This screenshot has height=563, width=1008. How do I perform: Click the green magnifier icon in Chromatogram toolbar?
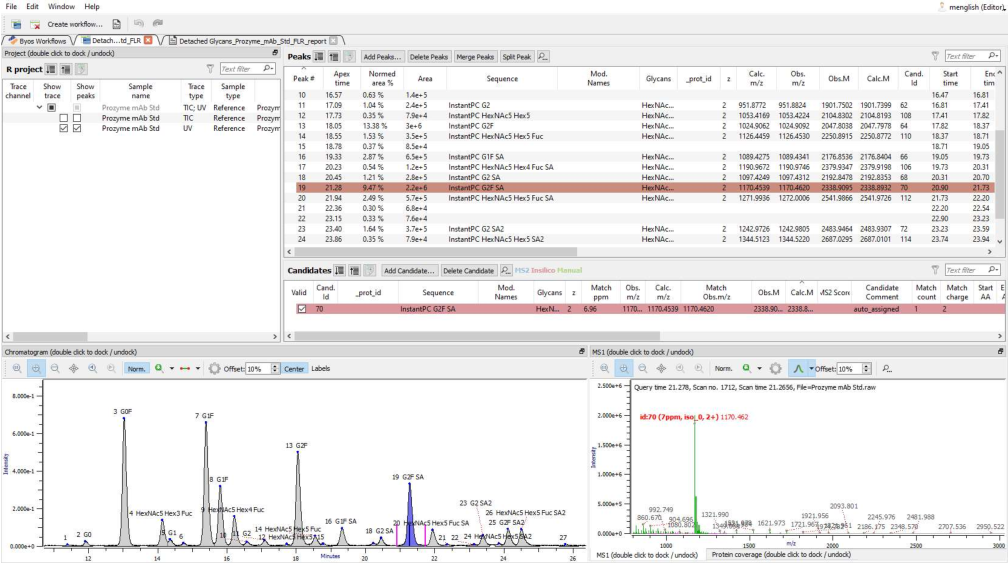click(x=159, y=368)
